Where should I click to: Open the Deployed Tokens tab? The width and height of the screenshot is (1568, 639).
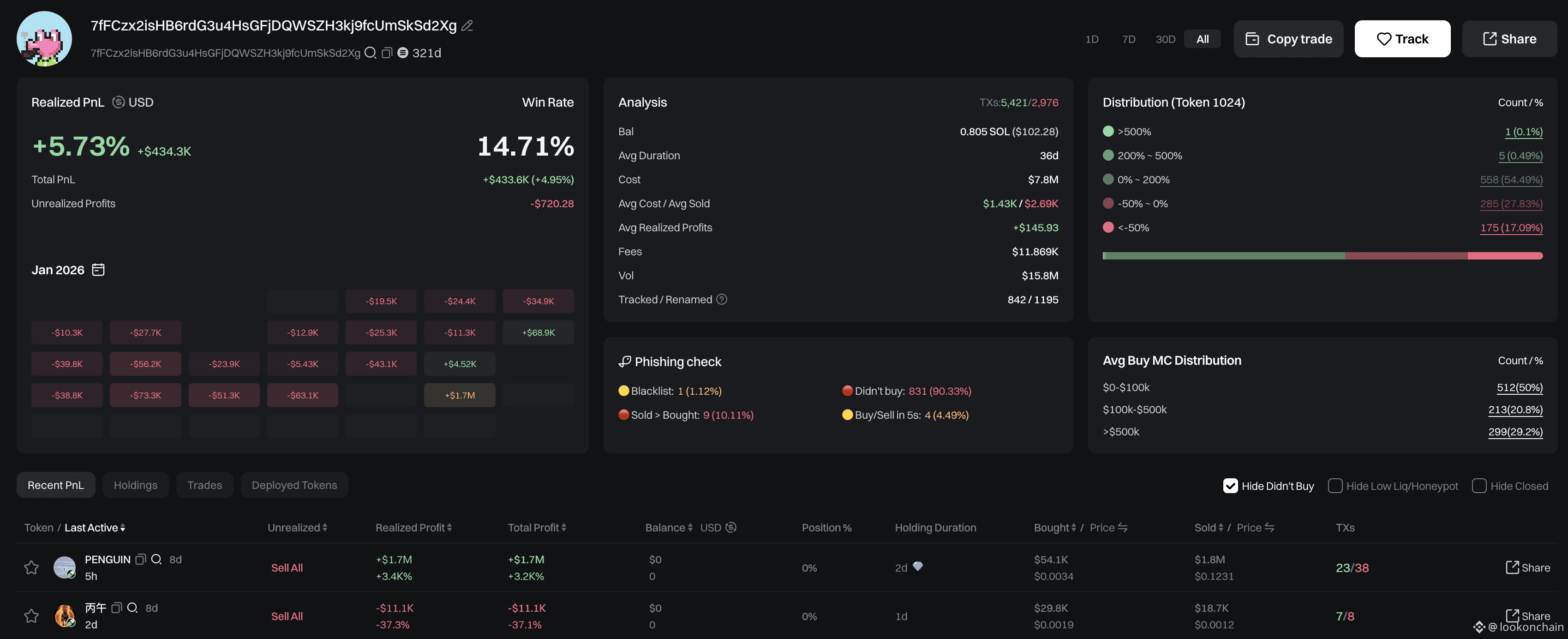(x=294, y=485)
